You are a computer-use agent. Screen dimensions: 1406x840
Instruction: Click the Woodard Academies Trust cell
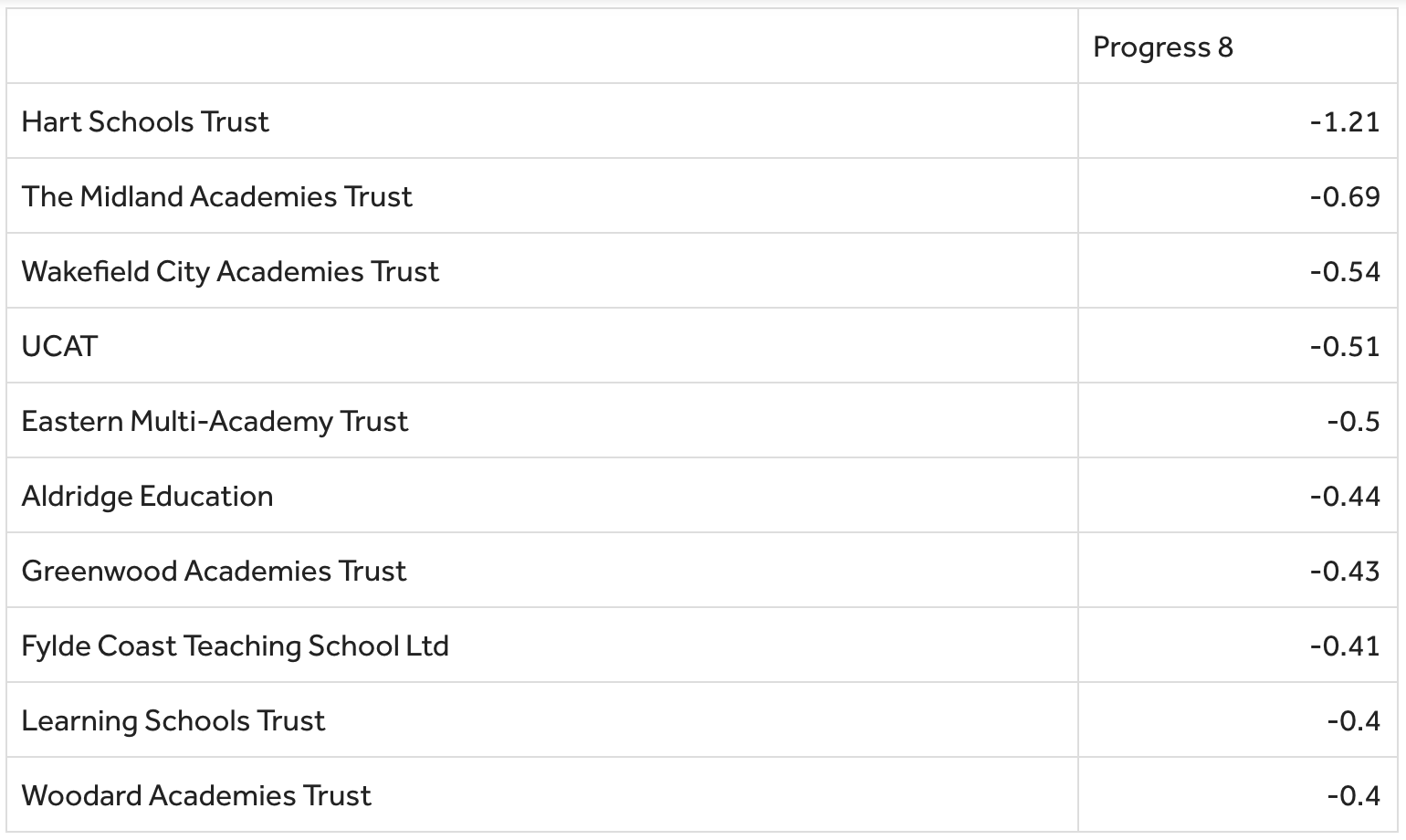[x=196, y=795]
